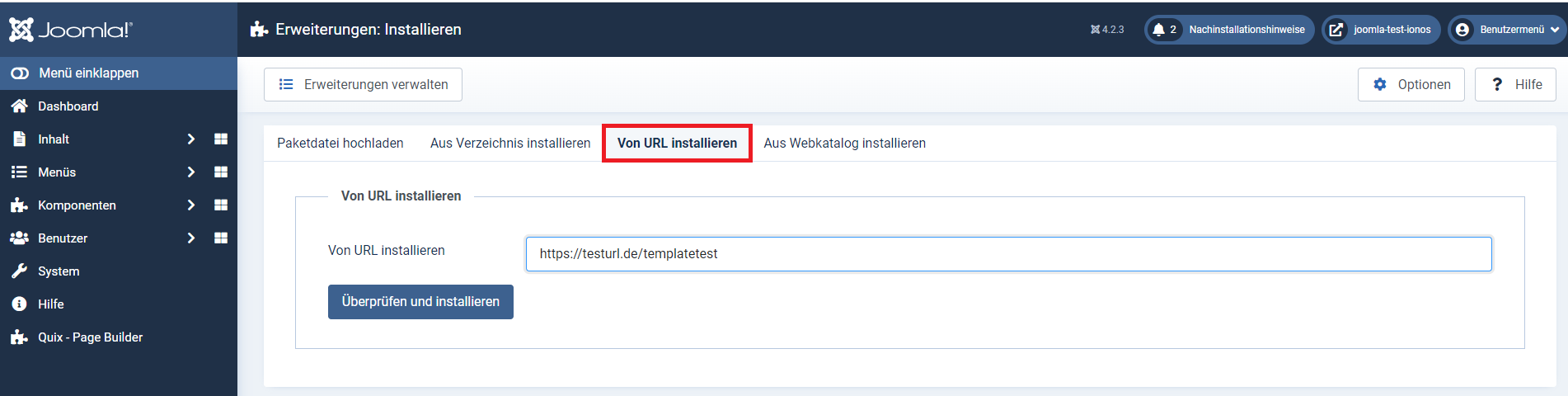The height and width of the screenshot is (396, 1568).
Task: Select the Von URL installieren tab
Action: tap(677, 143)
